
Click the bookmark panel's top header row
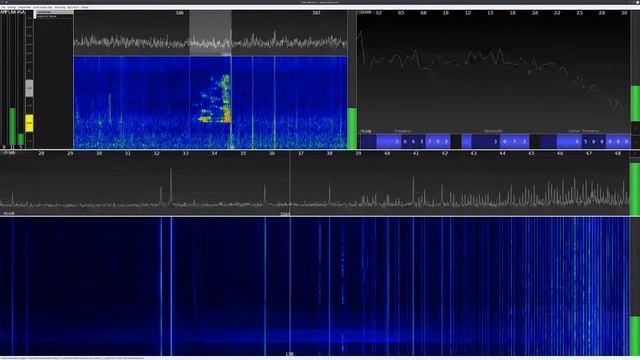pos(54,12)
